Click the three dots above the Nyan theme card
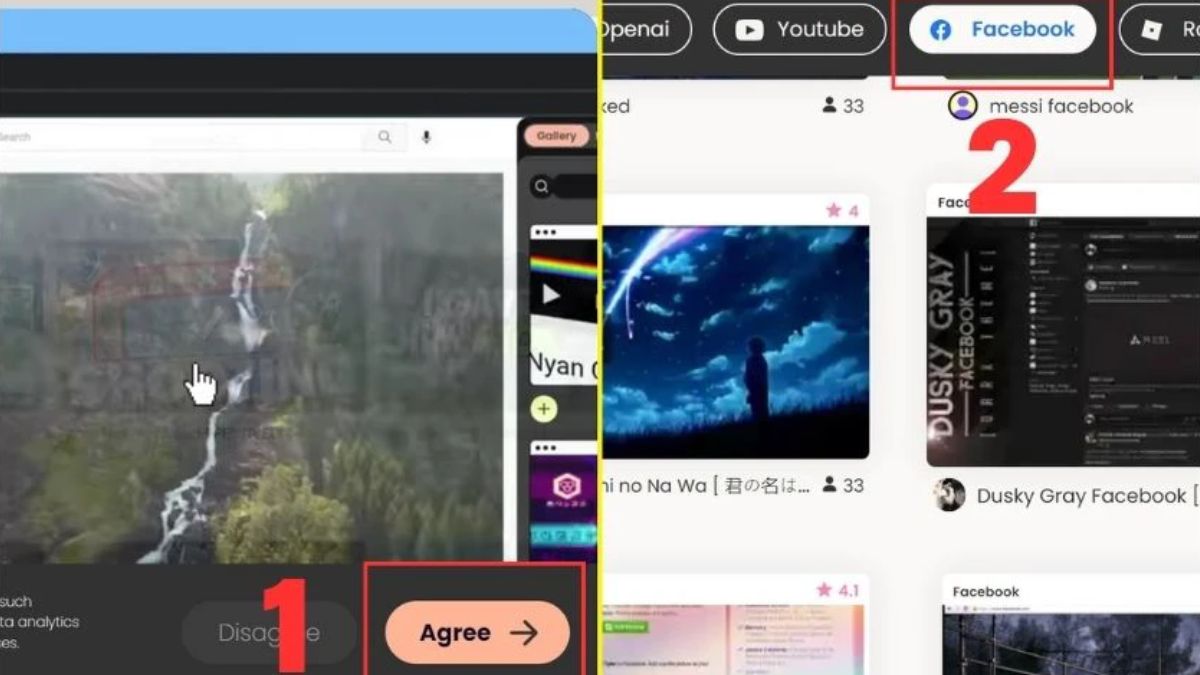This screenshot has height=675, width=1200. [x=544, y=232]
